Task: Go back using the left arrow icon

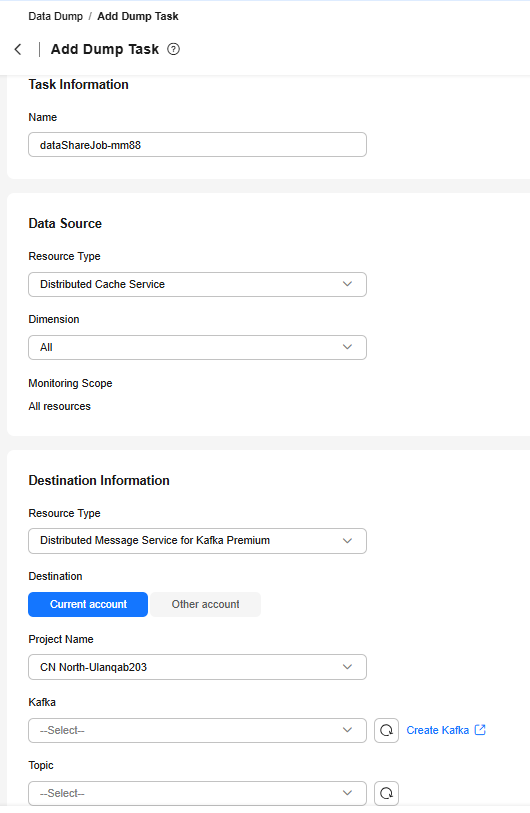Action: 18,49
